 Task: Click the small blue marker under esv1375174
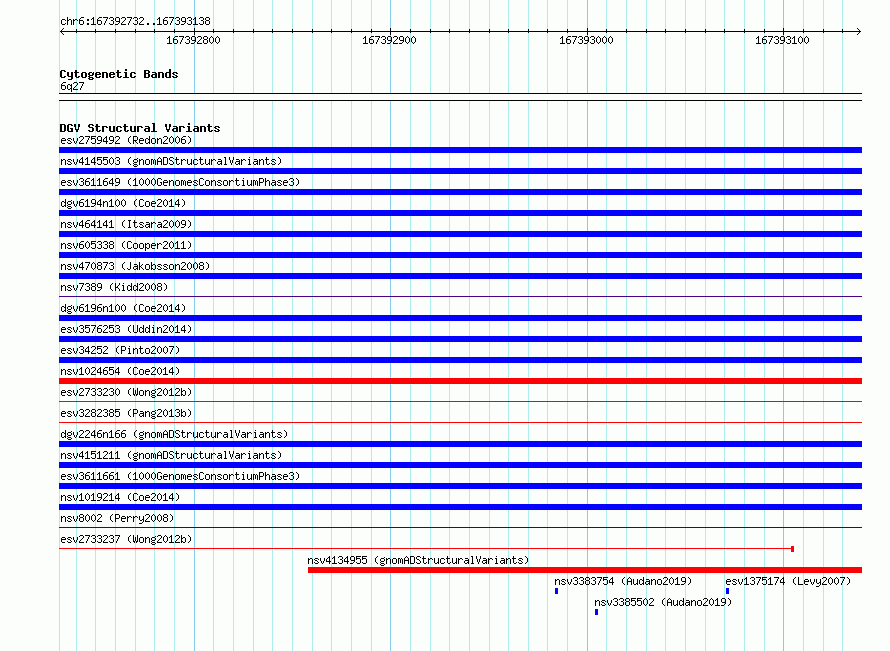728,591
